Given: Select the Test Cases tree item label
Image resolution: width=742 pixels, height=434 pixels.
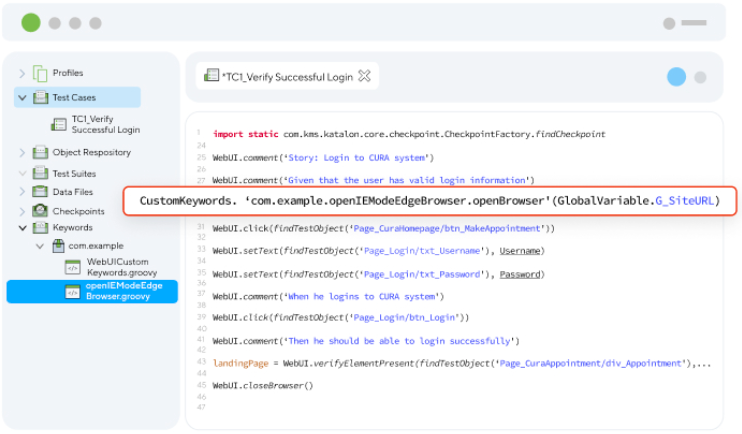Looking at the screenshot, I should click(74, 97).
